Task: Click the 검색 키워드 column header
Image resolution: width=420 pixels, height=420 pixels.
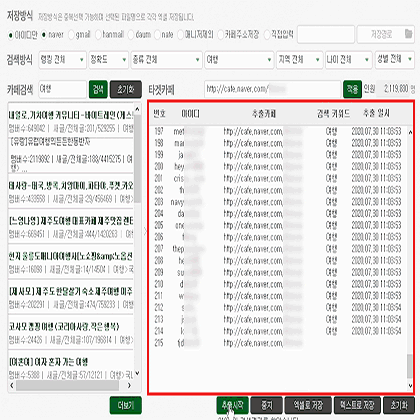Action: tap(333, 114)
